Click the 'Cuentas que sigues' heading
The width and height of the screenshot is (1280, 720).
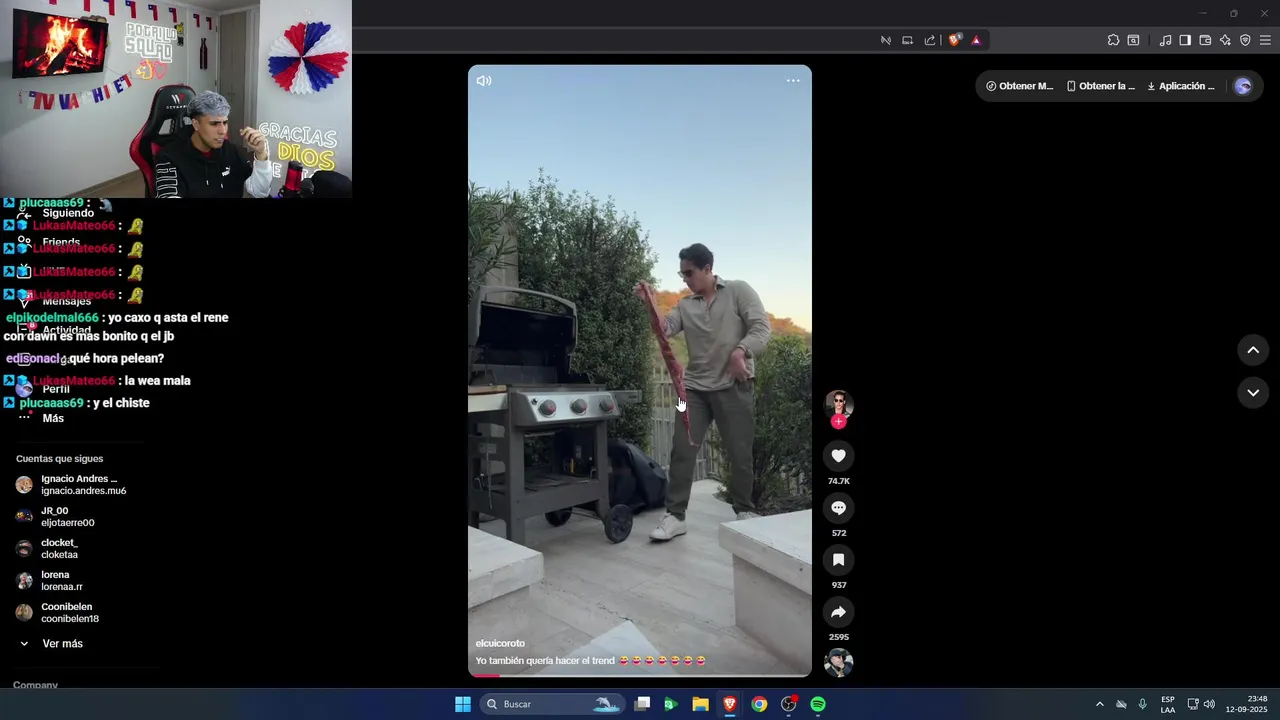tap(59, 459)
